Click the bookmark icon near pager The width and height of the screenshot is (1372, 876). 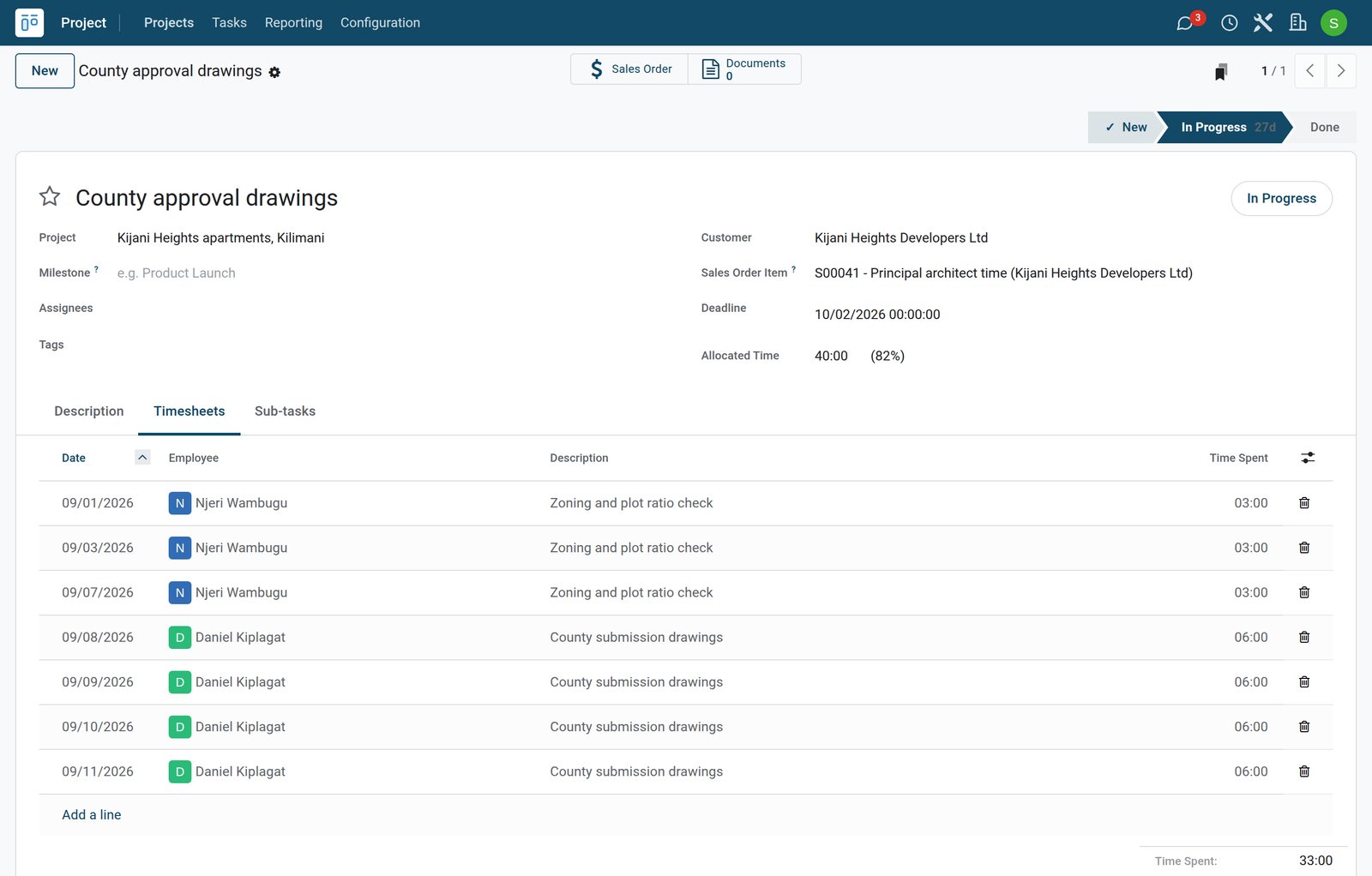pyautogui.click(x=1221, y=72)
